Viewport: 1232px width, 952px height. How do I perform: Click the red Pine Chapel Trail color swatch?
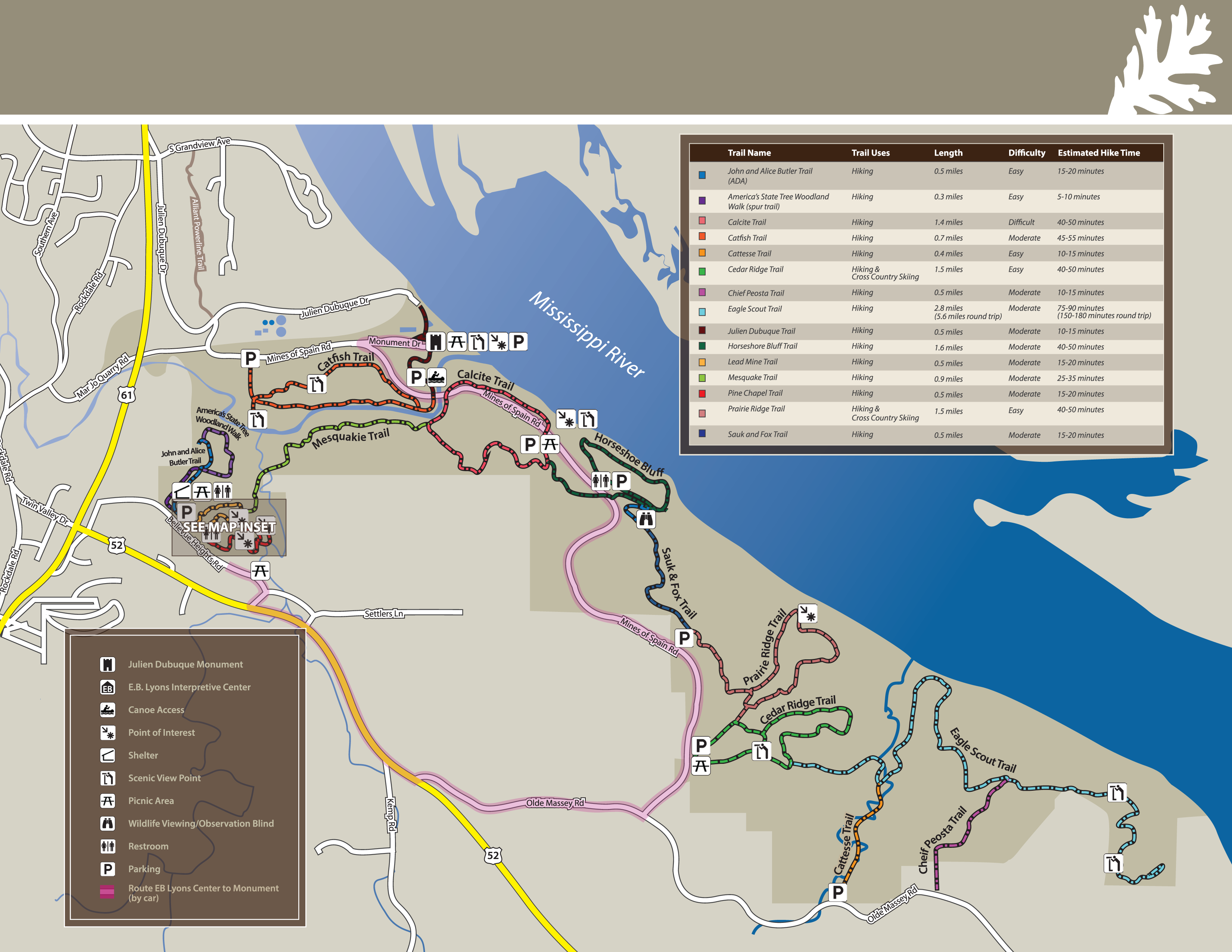[x=702, y=393]
